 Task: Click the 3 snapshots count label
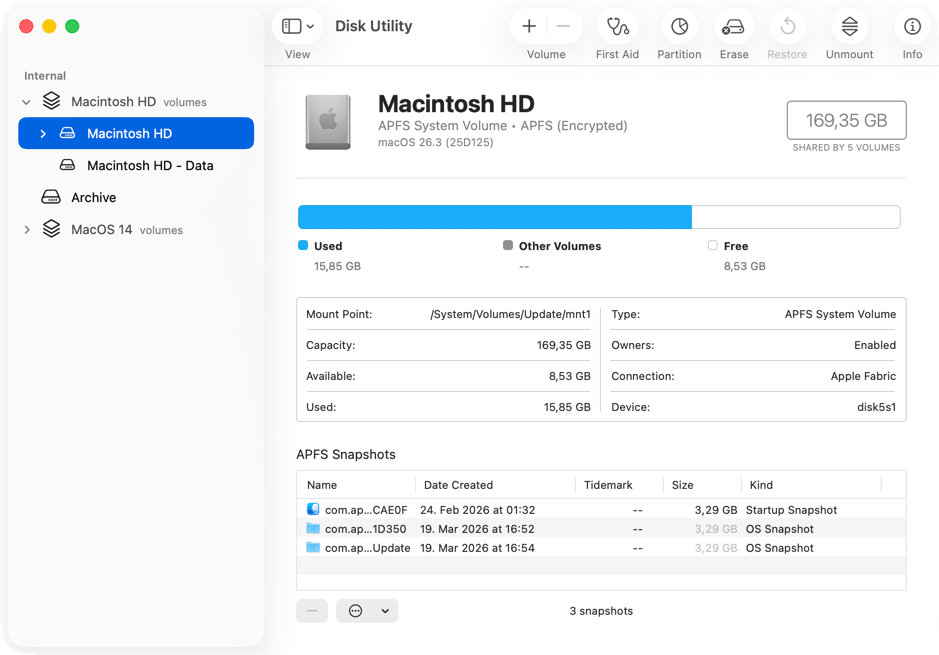click(601, 611)
